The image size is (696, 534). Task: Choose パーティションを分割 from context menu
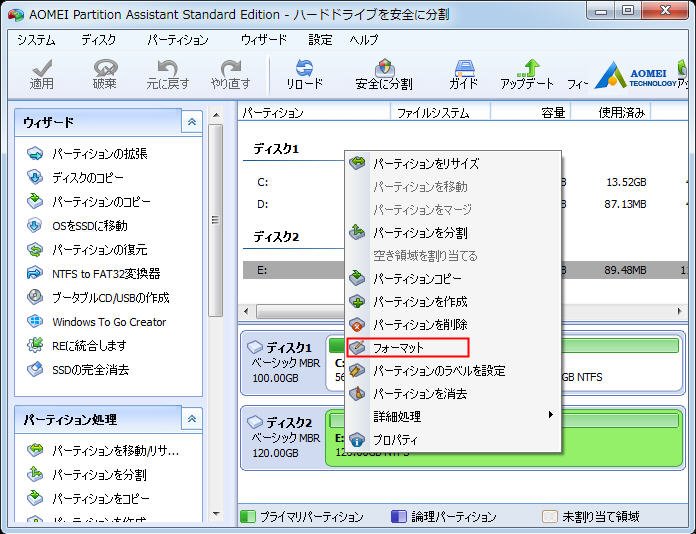click(453, 233)
